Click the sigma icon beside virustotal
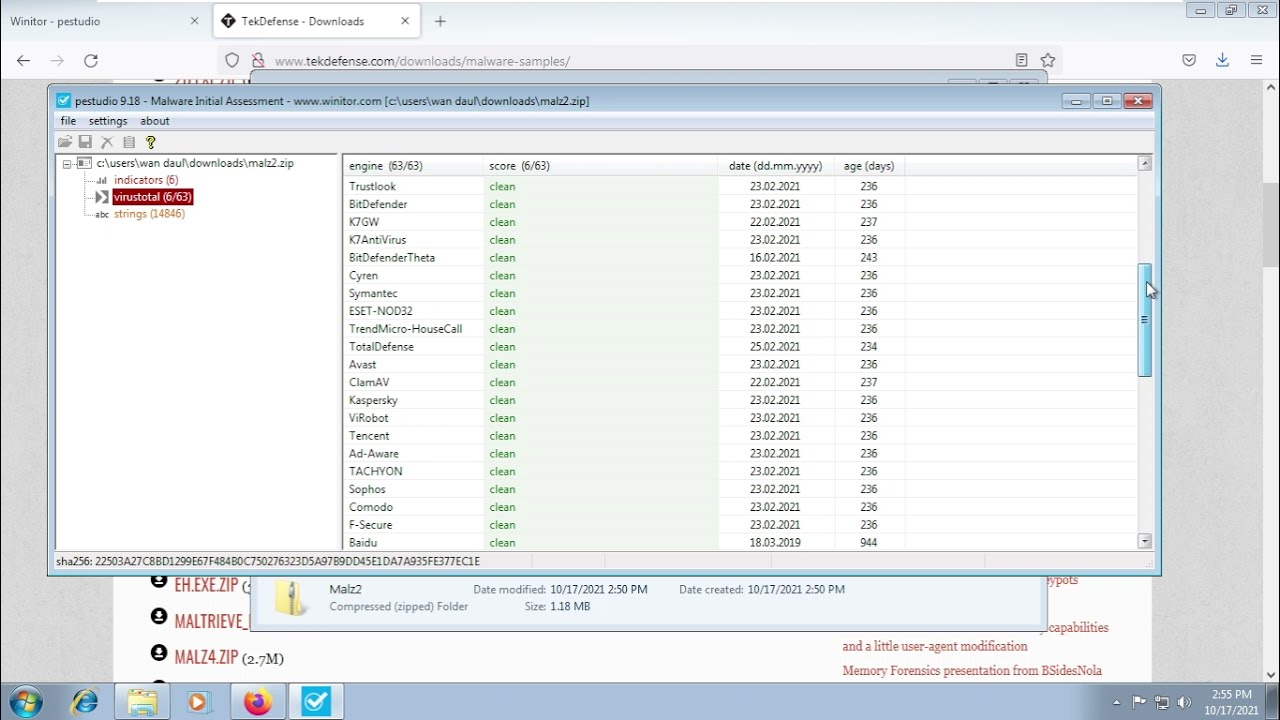 pos(102,197)
